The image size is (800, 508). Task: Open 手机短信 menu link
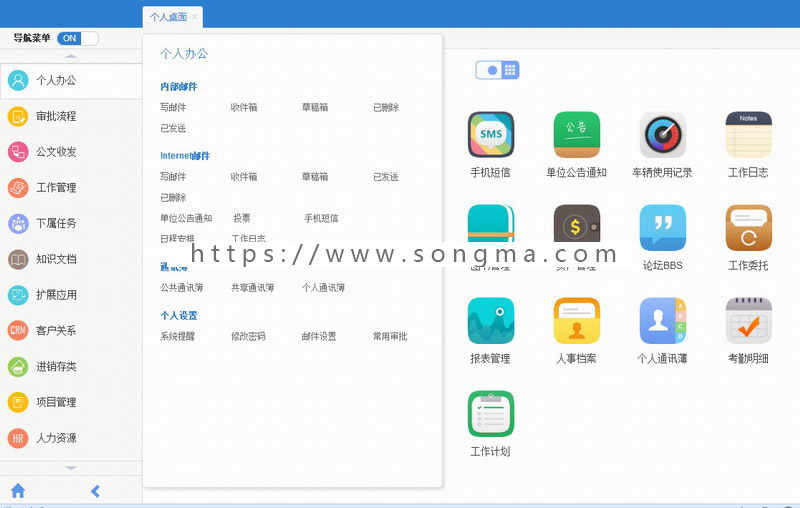[x=321, y=218]
